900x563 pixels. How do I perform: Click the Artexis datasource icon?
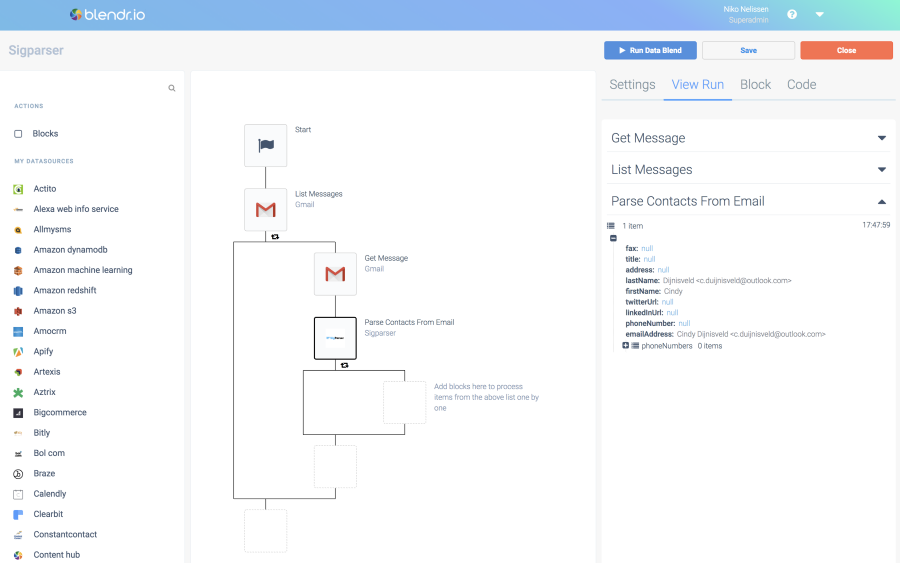tap(18, 372)
